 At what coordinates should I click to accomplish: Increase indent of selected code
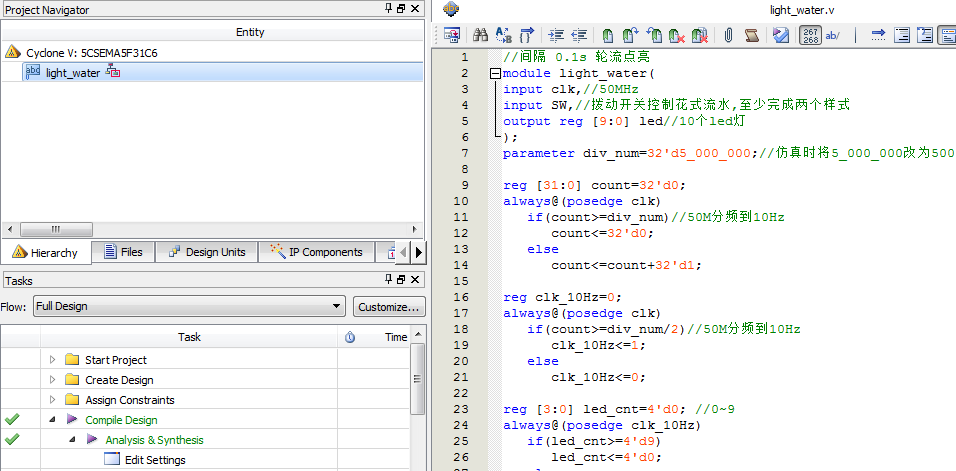coord(556,35)
